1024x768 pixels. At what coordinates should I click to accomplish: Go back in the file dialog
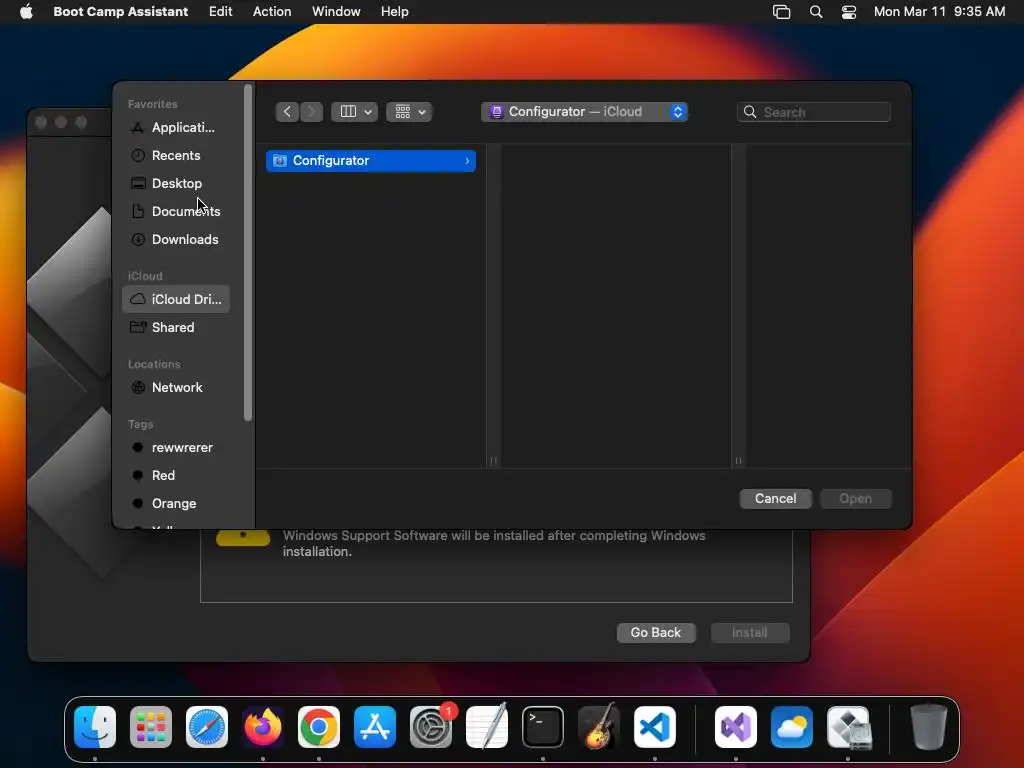pyautogui.click(x=287, y=112)
